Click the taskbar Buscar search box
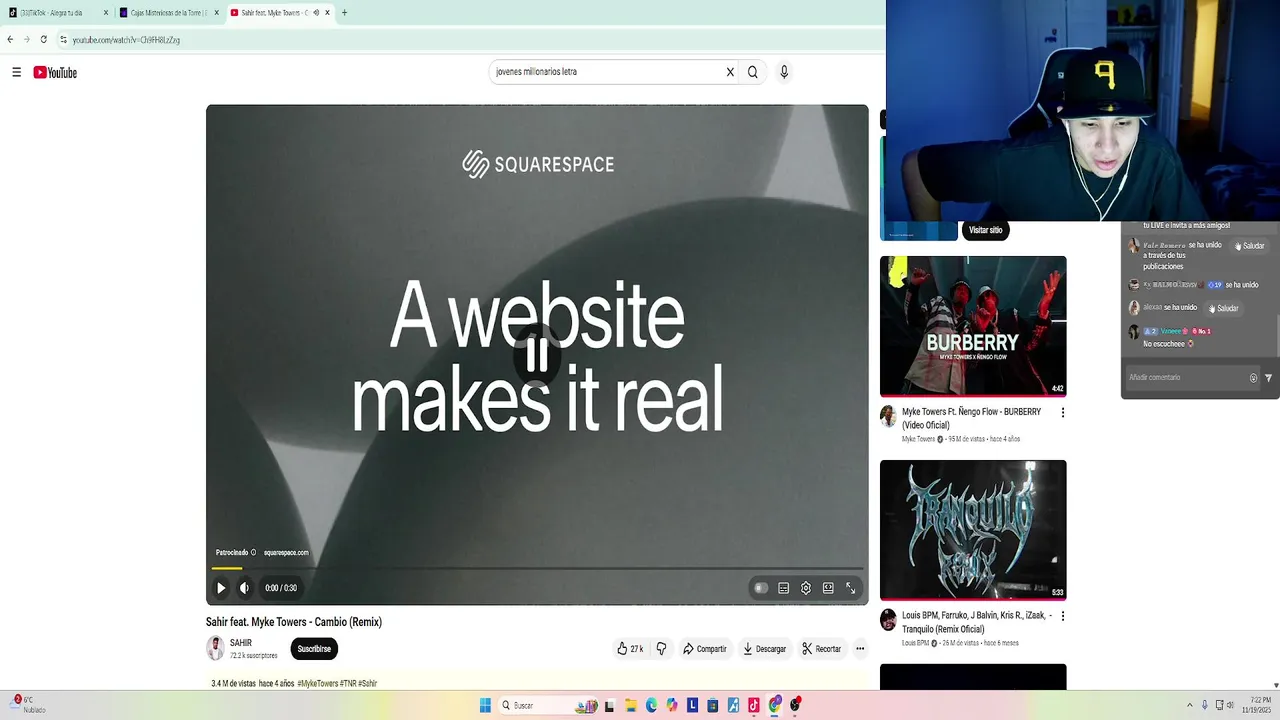This screenshot has height=720, width=1280. (x=548, y=705)
